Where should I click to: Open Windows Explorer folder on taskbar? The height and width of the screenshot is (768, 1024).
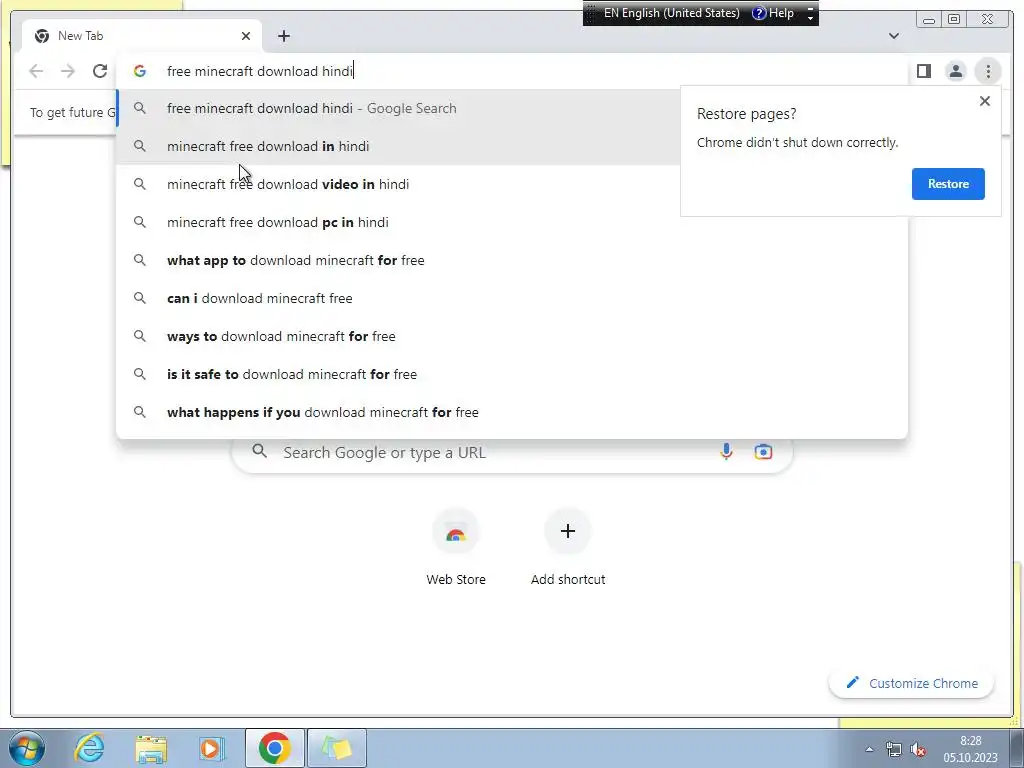coord(151,748)
